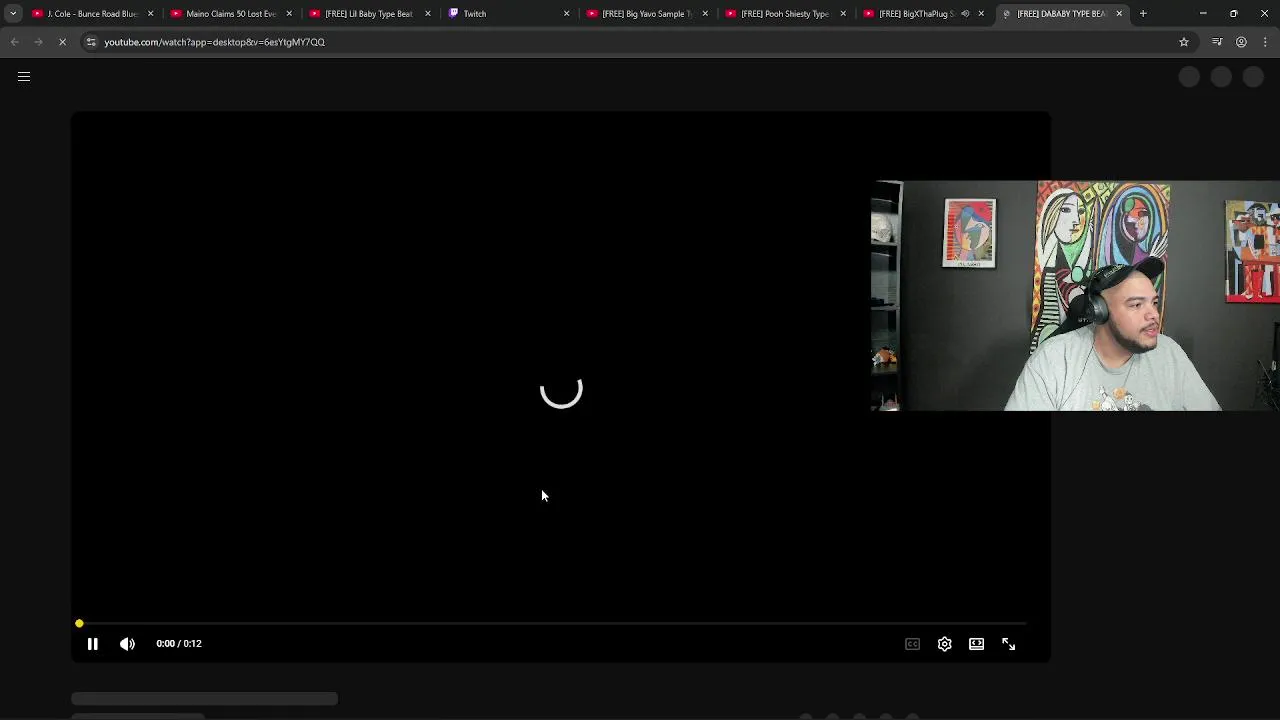Click the youtube.com address bar URL
This screenshot has width=1280, height=720.
click(x=214, y=42)
